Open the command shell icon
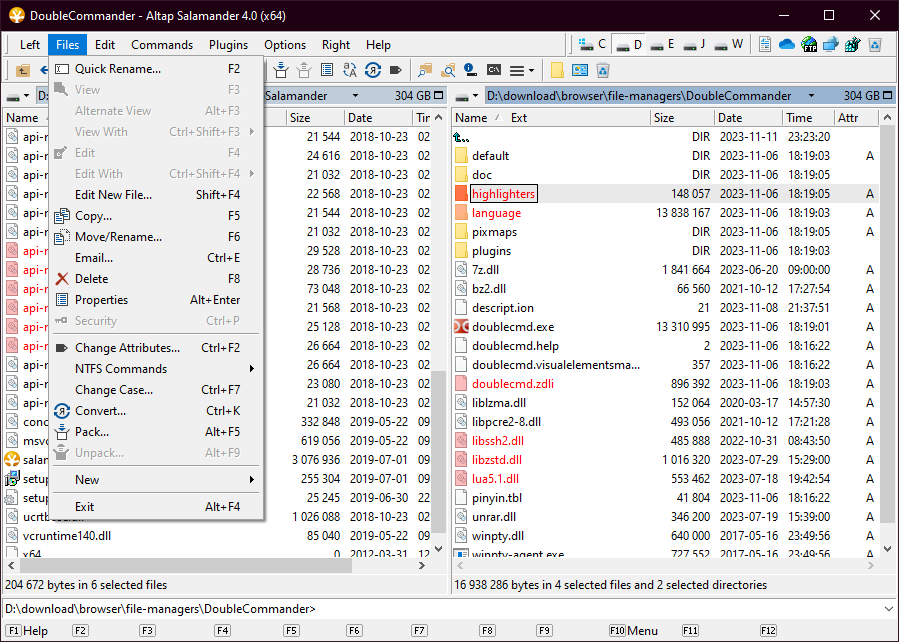Image resolution: width=899 pixels, height=642 pixels. click(494, 70)
